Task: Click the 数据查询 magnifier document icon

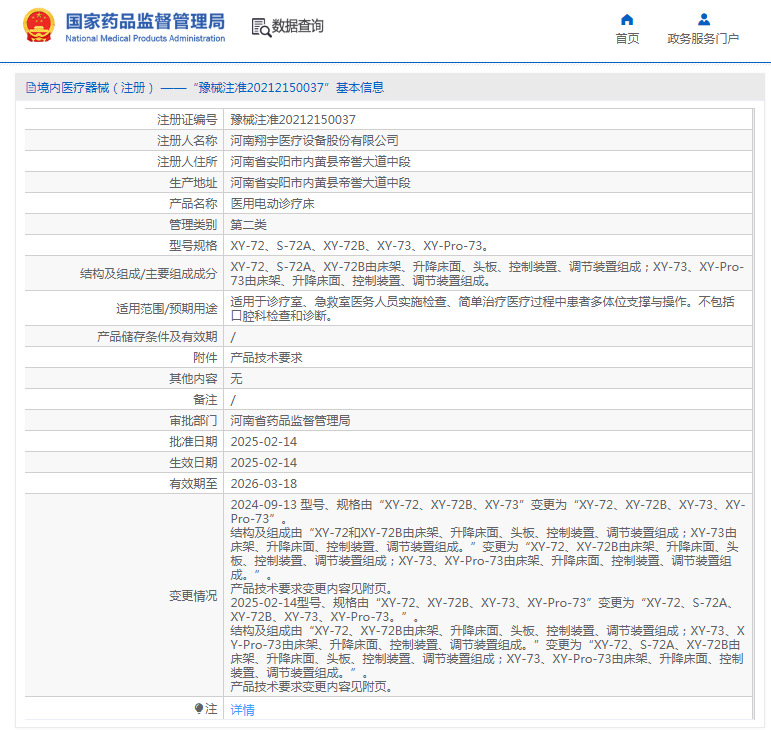Action: pyautogui.click(x=261, y=28)
